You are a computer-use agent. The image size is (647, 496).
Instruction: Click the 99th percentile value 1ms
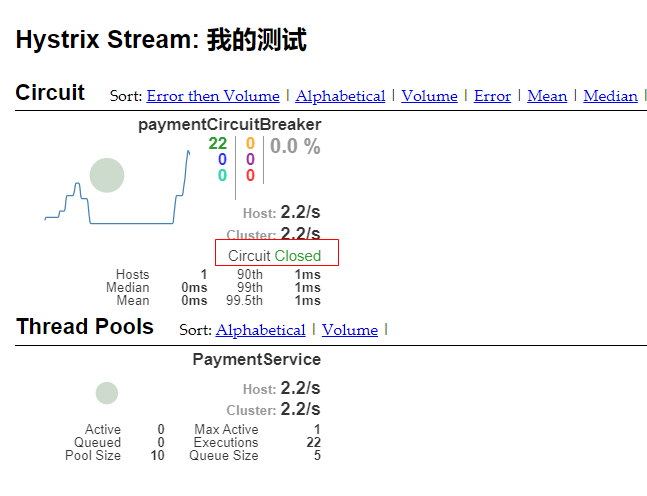307,287
